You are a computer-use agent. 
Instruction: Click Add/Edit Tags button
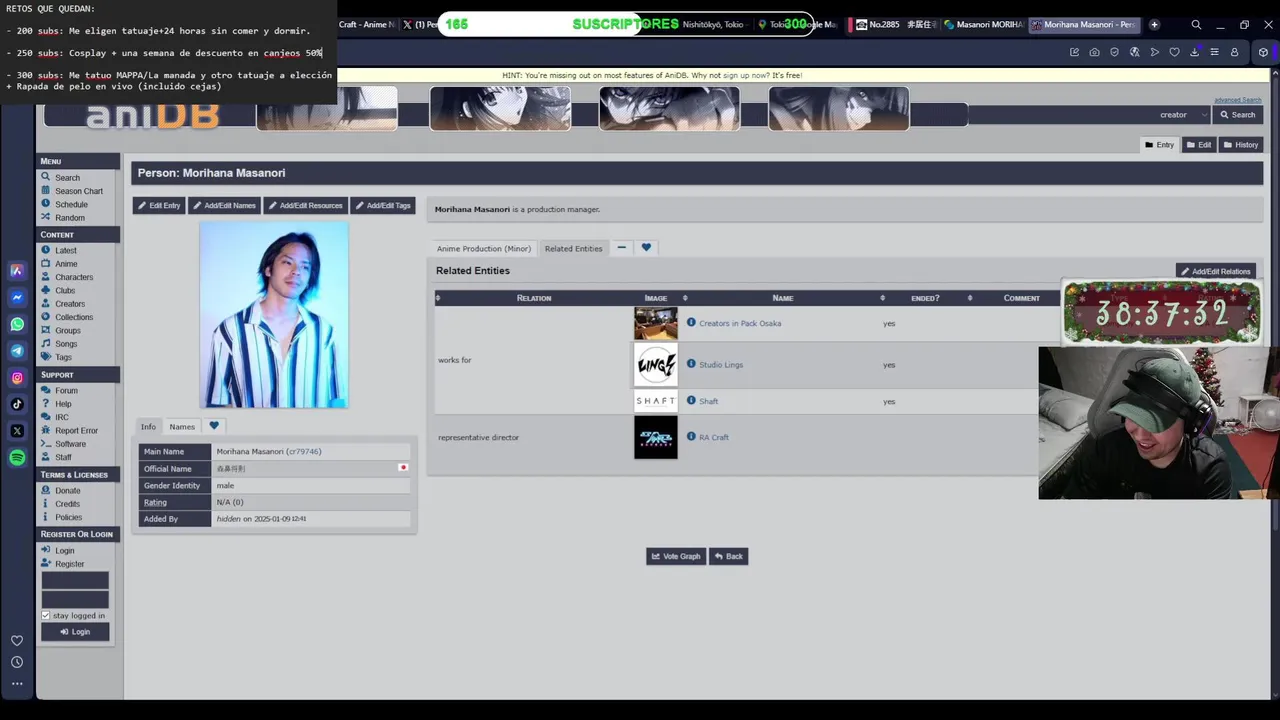383,205
